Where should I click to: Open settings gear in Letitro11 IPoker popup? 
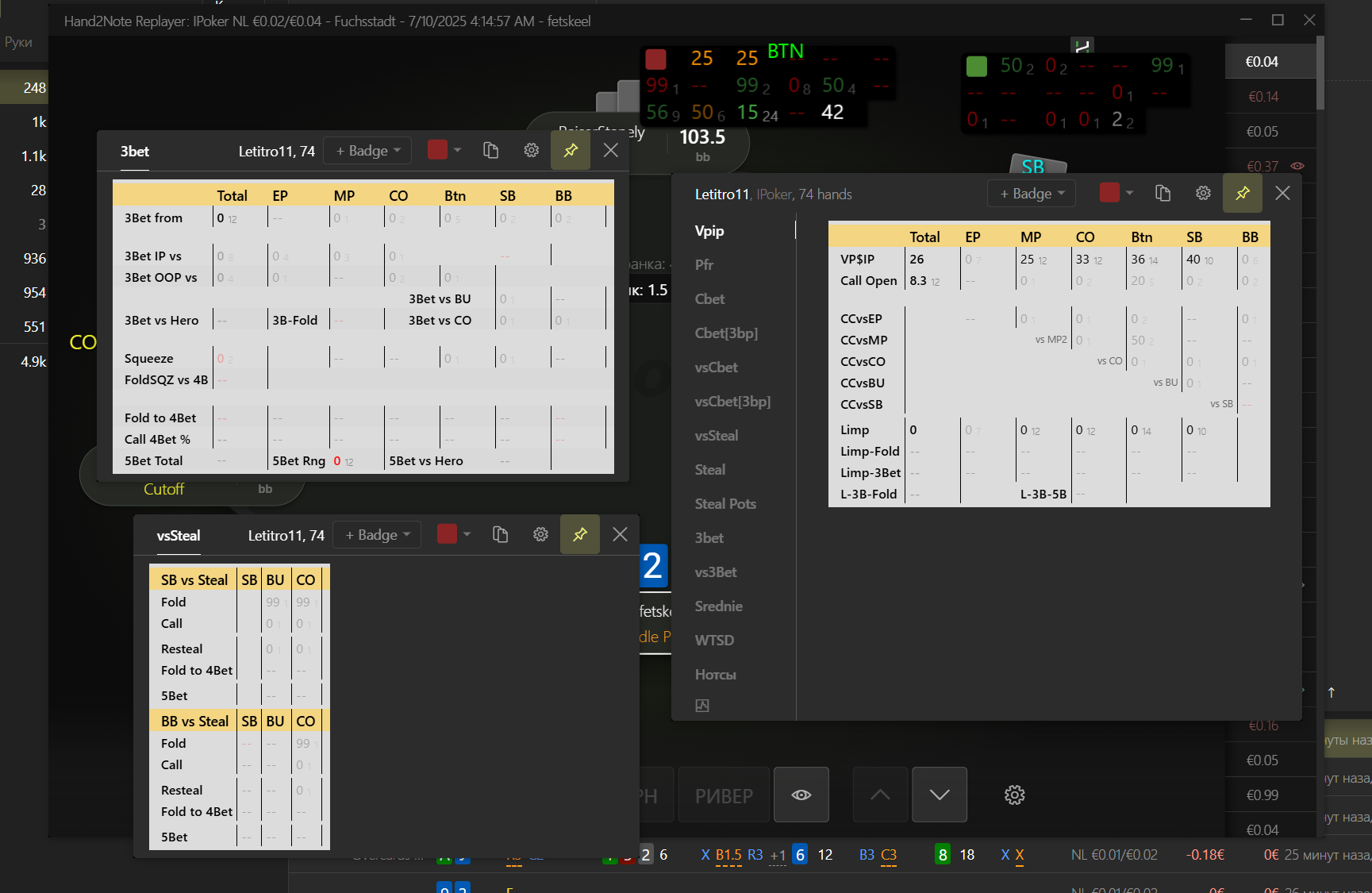tap(1204, 194)
